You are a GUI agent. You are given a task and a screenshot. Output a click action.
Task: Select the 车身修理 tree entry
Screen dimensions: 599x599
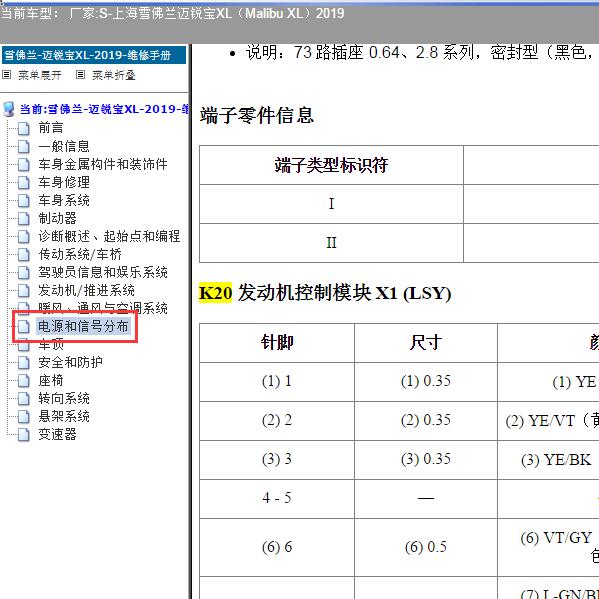(x=64, y=182)
